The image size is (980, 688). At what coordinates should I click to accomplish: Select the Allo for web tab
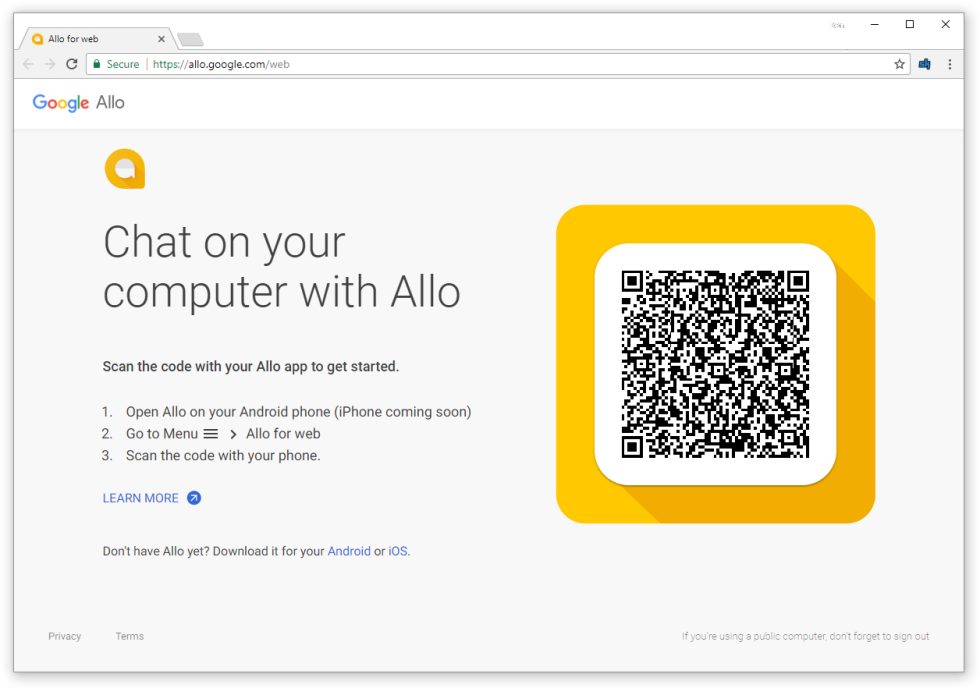[x=97, y=39]
